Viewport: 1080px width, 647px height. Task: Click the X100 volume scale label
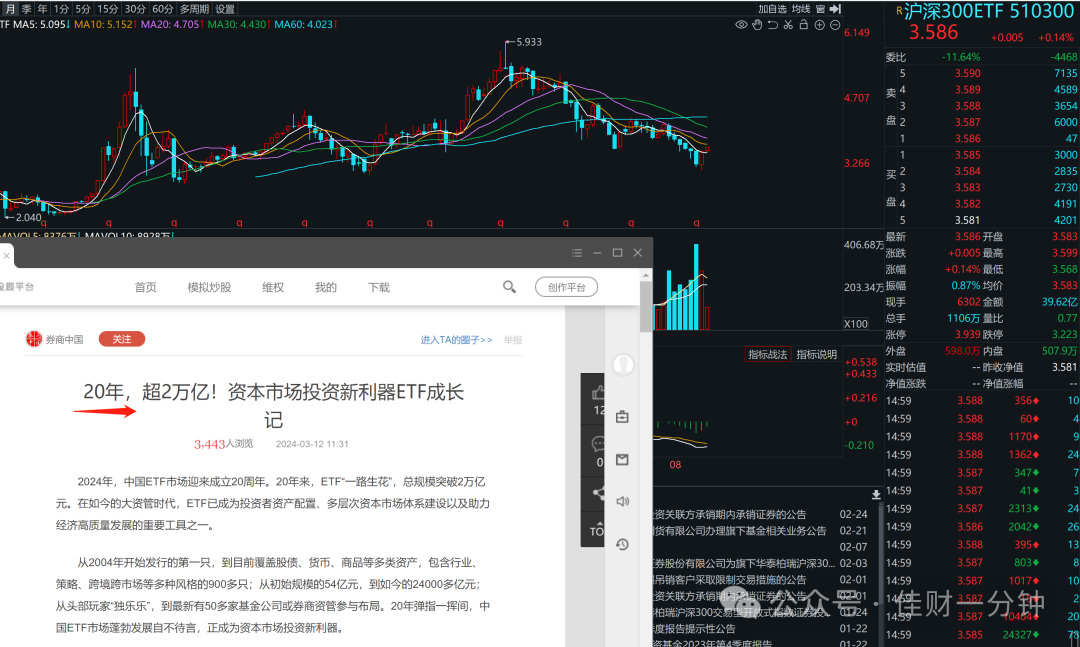[856, 324]
